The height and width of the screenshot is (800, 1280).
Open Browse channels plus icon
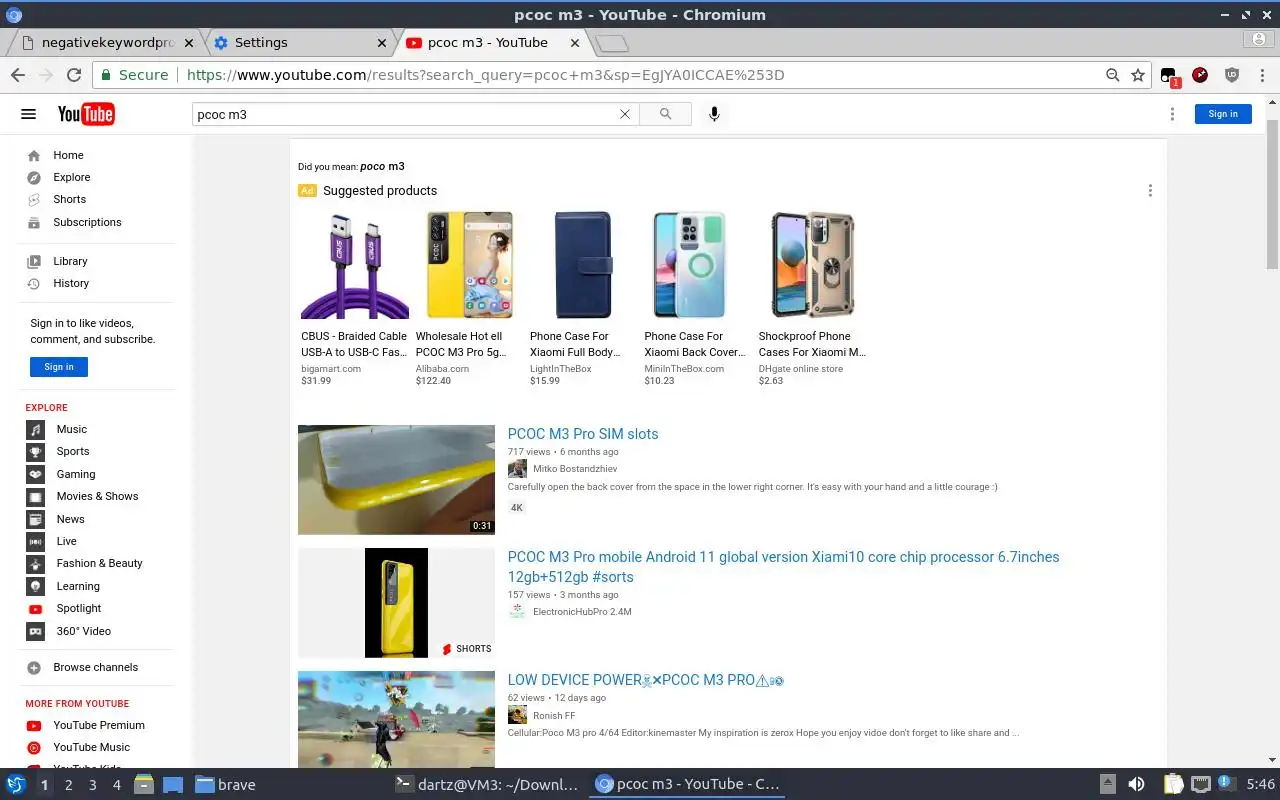pyautogui.click(x=34, y=667)
